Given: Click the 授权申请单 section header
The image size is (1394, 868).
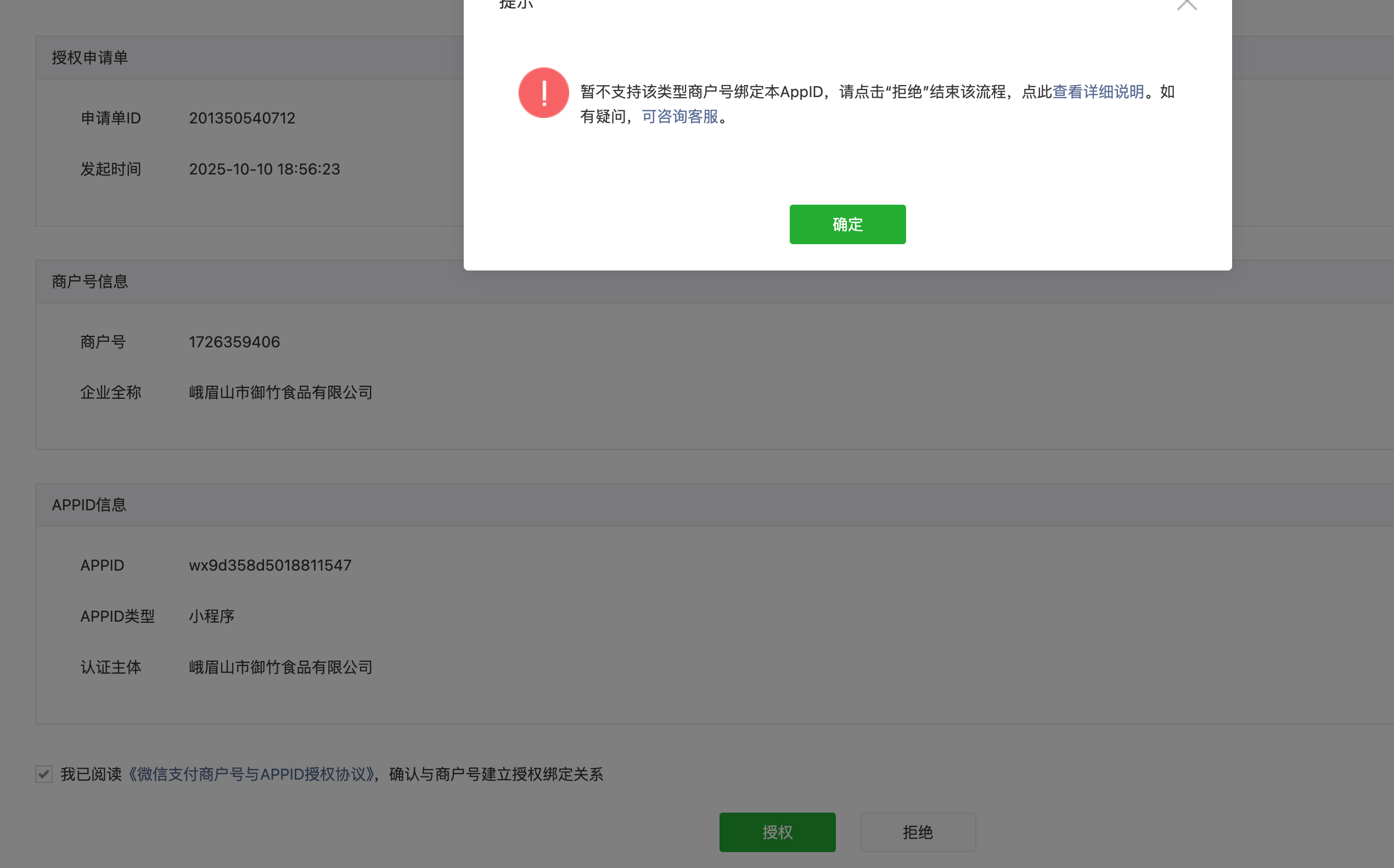Looking at the screenshot, I should tap(90, 58).
